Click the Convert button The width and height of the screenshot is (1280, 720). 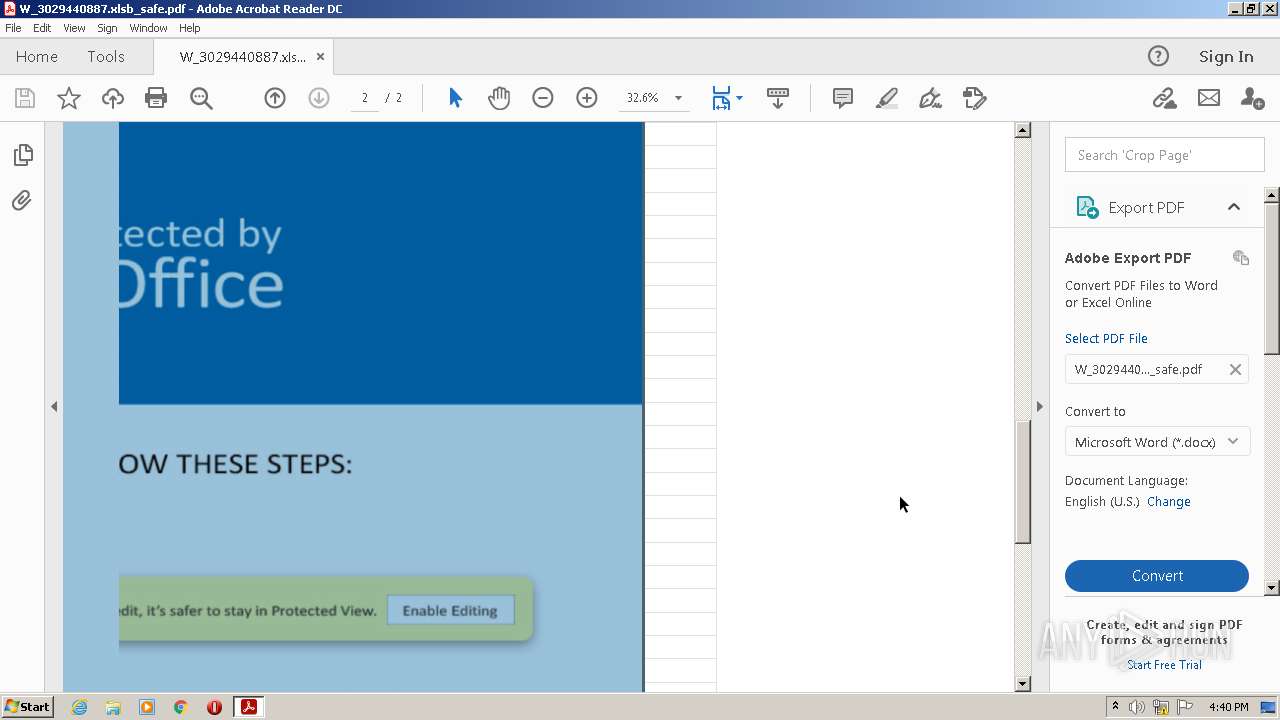(x=1157, y=576)
